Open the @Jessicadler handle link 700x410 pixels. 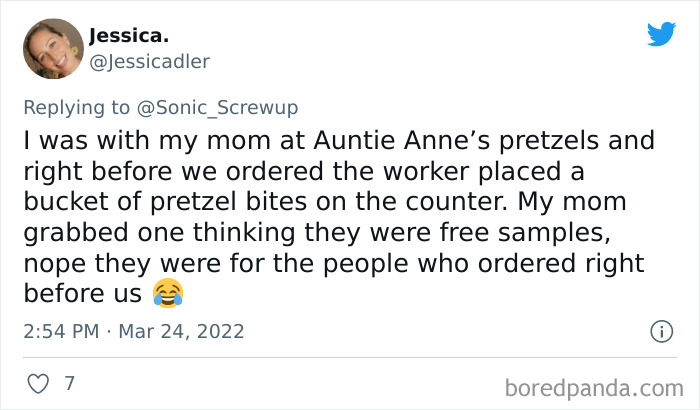tap(150, 62)
